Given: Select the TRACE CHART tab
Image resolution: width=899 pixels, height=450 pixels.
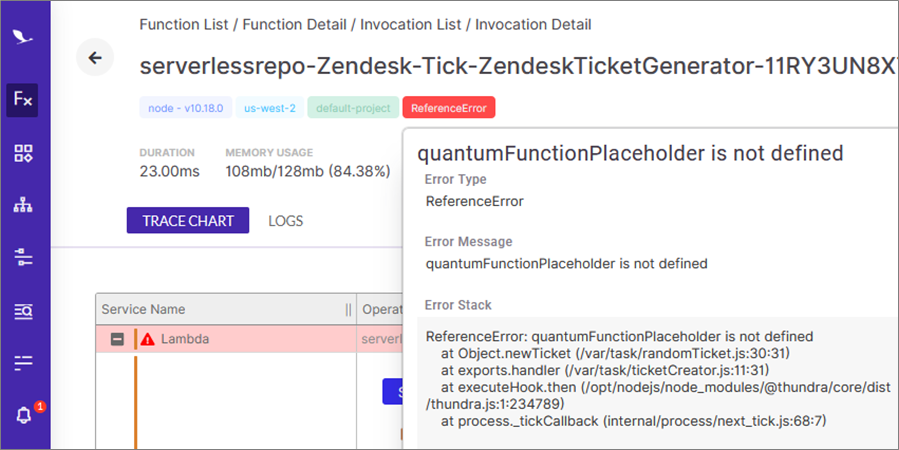Looking at the screenshot, I should point(188,221).
